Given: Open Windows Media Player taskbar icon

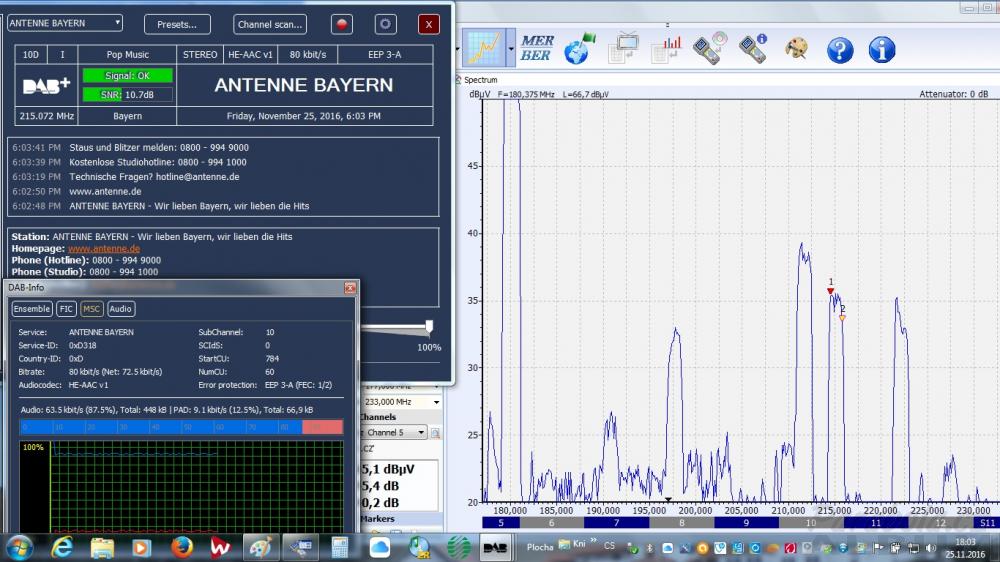Looking at the screenshot, I should click(142, 547).
